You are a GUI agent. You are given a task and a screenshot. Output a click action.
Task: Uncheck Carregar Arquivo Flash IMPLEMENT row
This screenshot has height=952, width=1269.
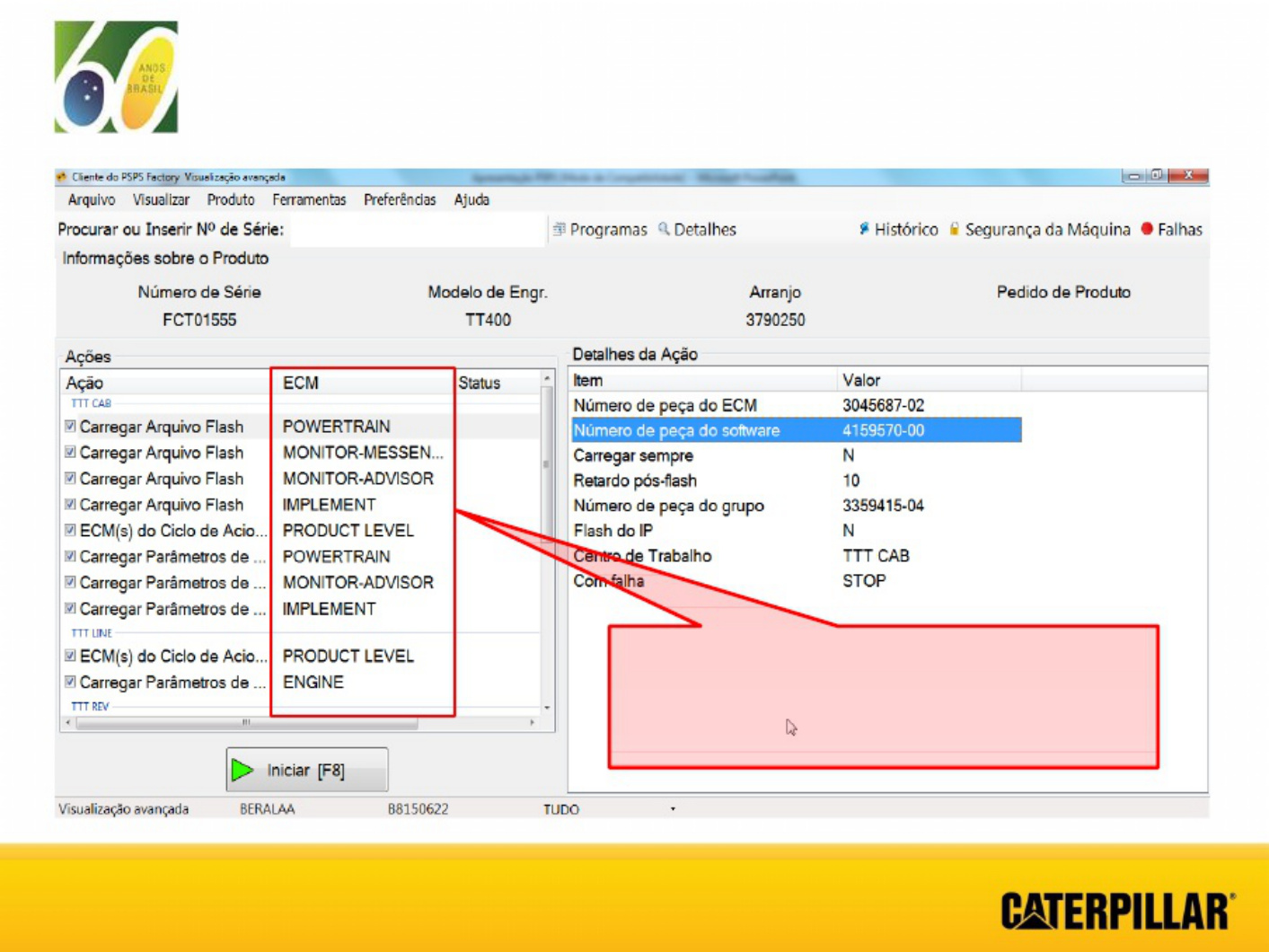tap(71, 504)
